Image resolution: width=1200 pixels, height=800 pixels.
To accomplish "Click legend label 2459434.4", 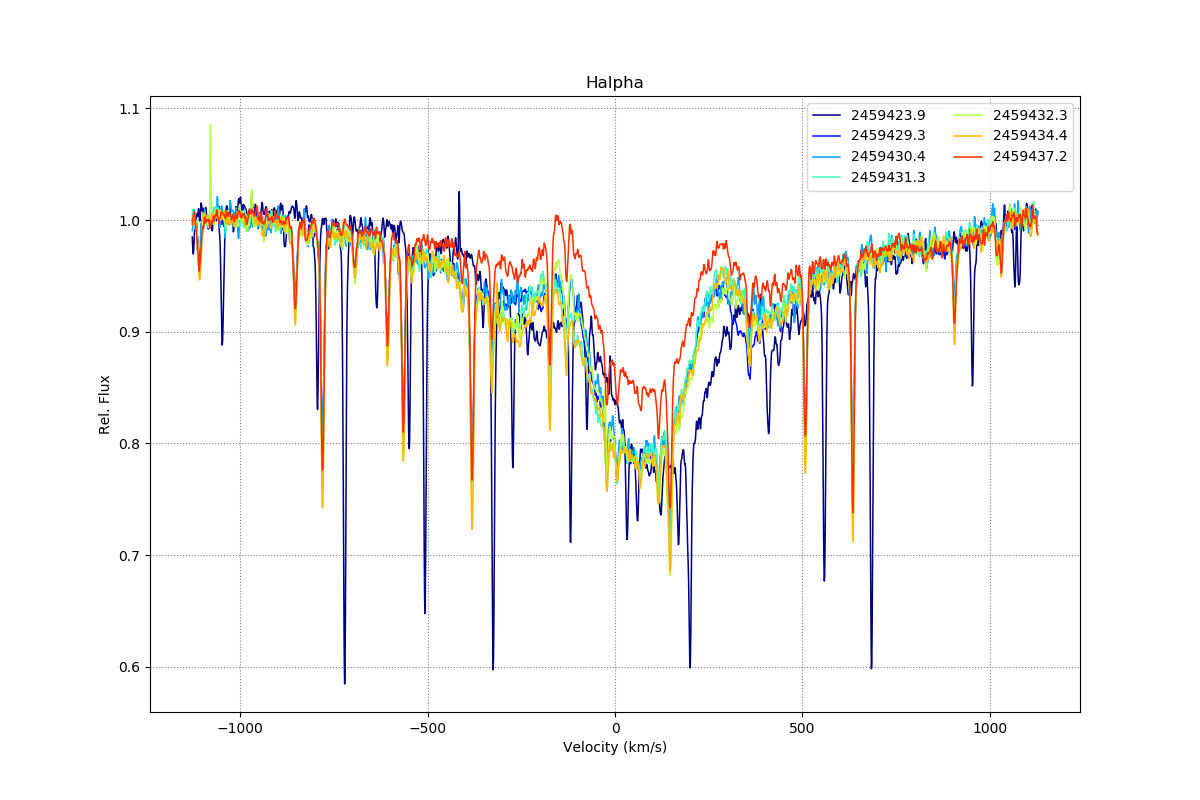I will pyautogui.click(x=1029, y=135).
